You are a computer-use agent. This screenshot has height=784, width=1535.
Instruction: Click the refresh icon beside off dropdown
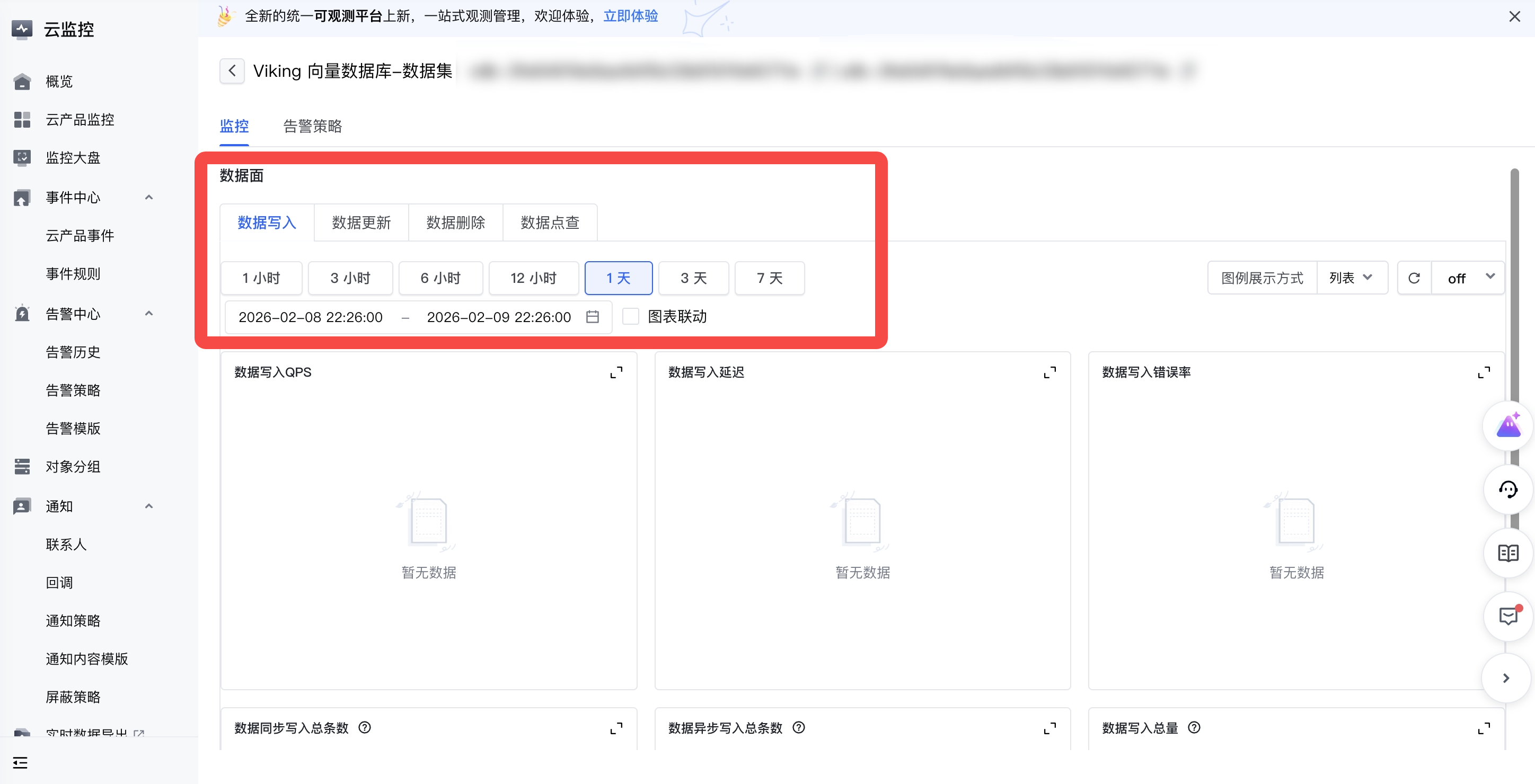pyautogui.click(x=1414, y=278)
